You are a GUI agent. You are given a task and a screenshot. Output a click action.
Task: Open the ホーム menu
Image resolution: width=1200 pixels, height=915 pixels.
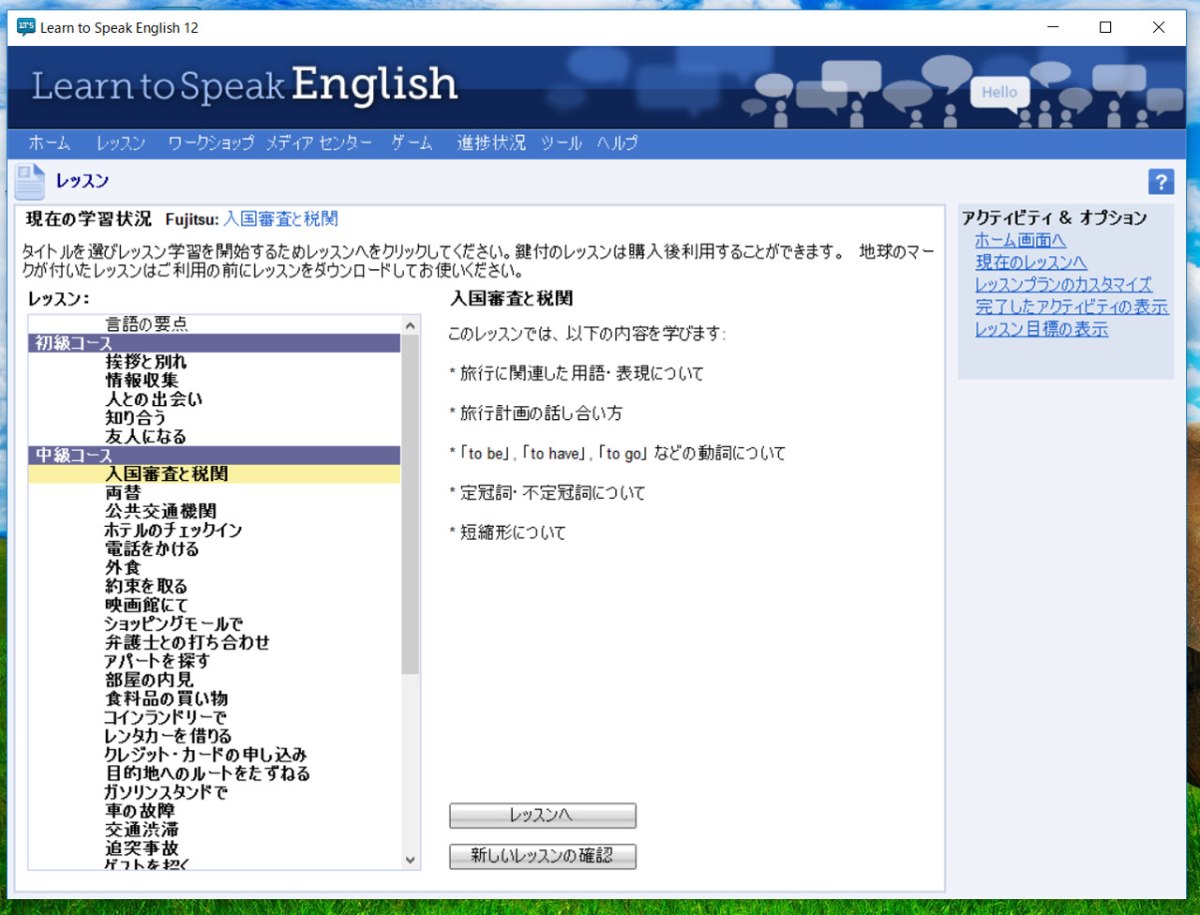[49, 143]
